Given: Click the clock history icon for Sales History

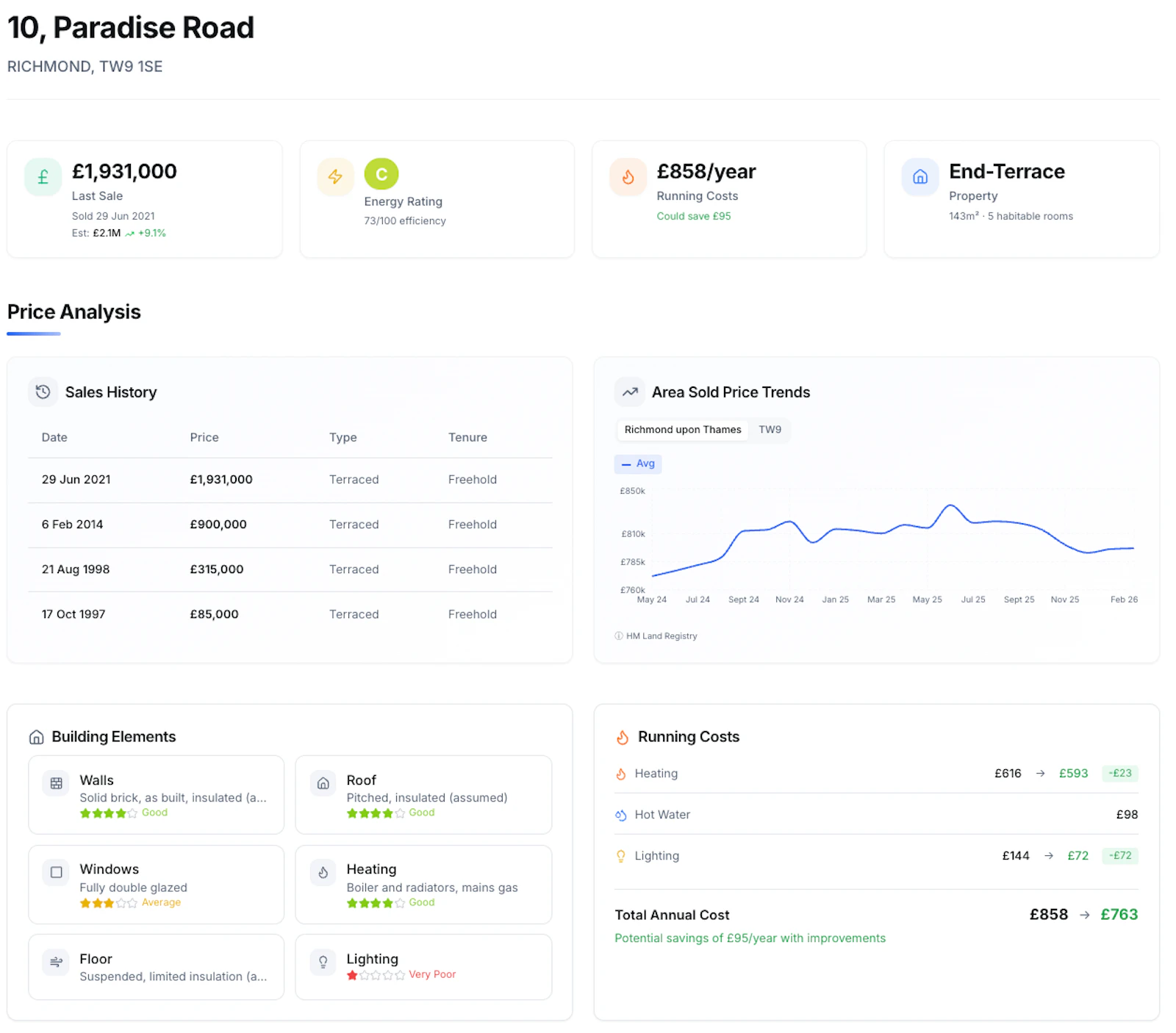Looking at the screenshot, I should point(43,392).
